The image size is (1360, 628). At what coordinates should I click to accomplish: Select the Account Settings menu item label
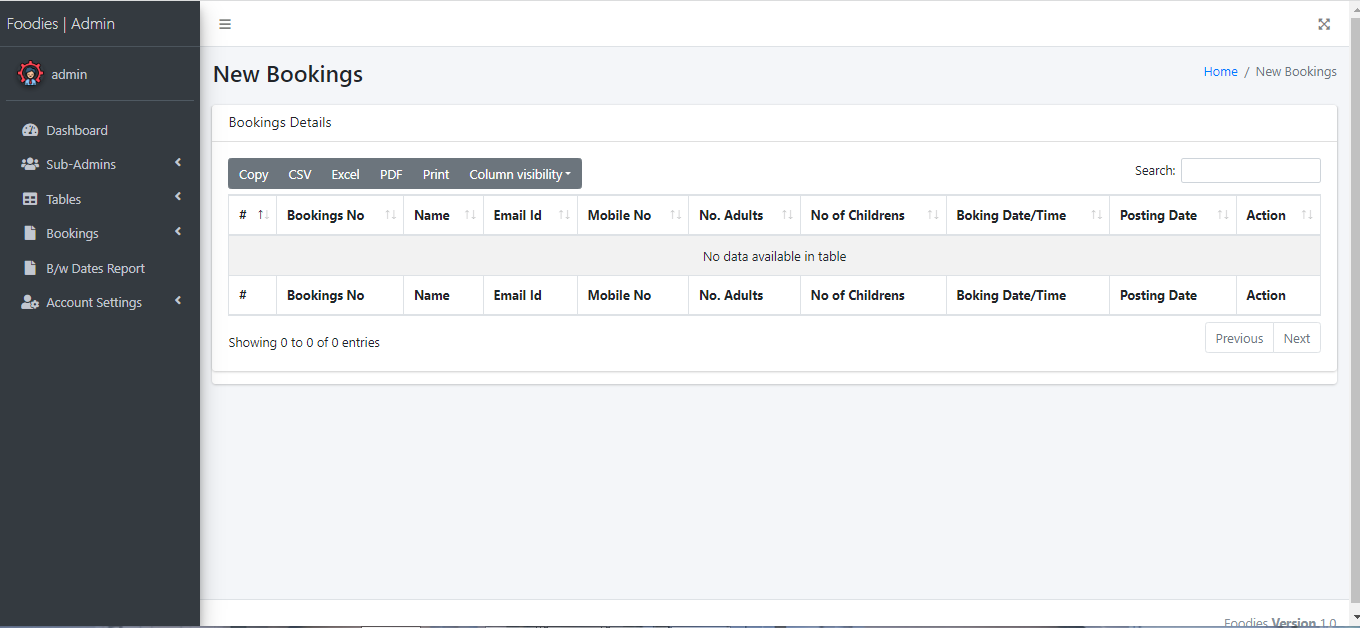(x=94, y=302)
